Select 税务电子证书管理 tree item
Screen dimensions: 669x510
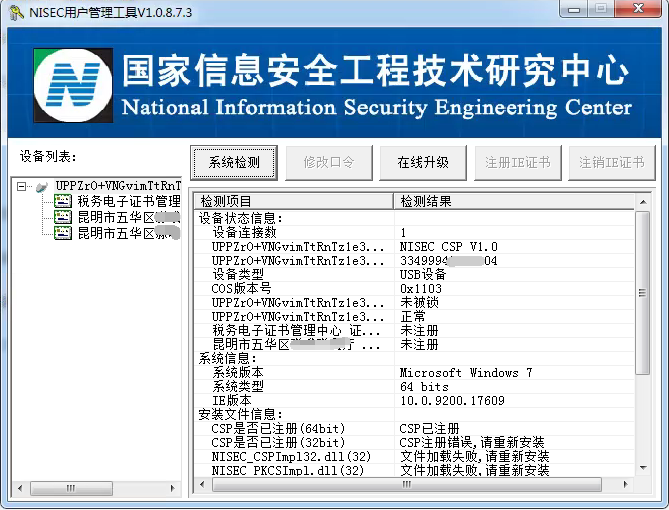(129, 201)
